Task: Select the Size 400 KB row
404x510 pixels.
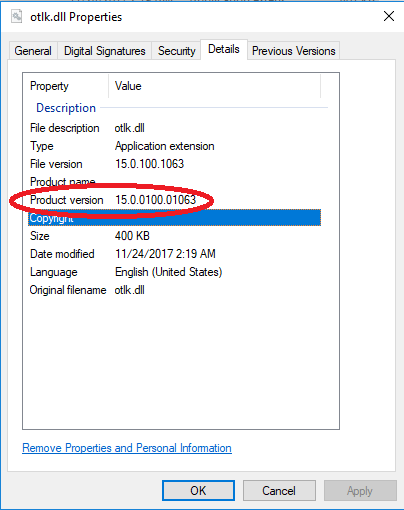Action: tap(174, 236)
